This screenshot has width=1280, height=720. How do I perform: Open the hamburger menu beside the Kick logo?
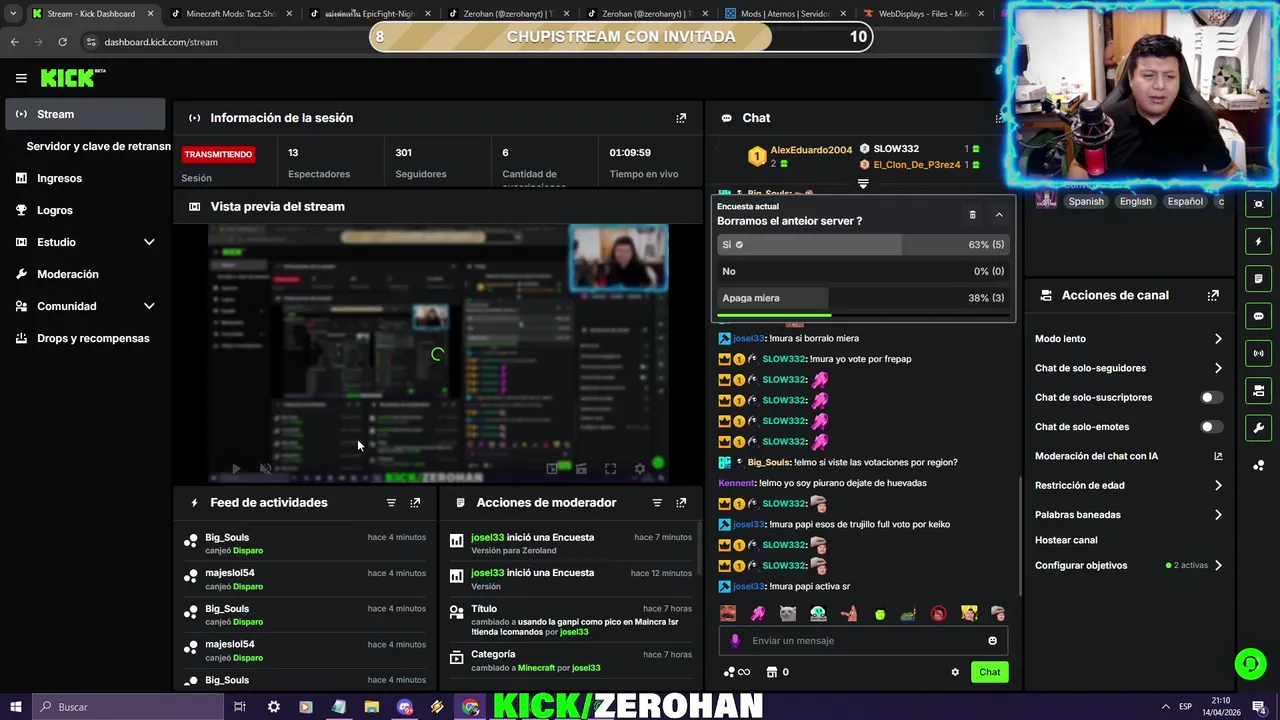(x=21, y=78)
